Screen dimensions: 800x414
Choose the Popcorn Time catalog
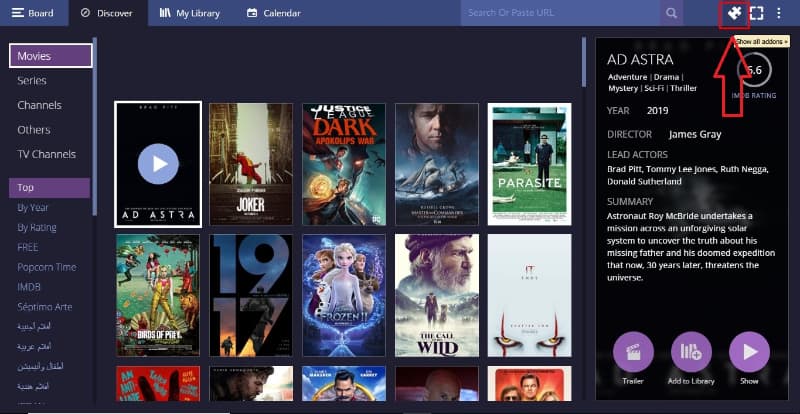(46, 267)
